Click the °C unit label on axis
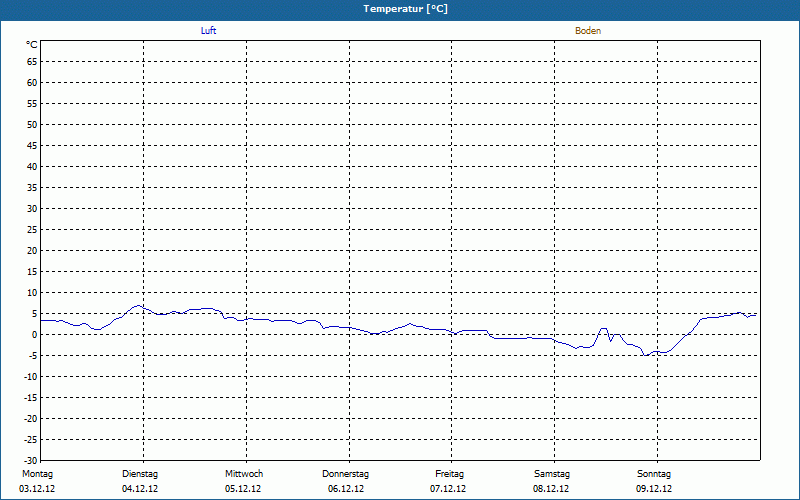The image size is (800, 500). [32, 45]
